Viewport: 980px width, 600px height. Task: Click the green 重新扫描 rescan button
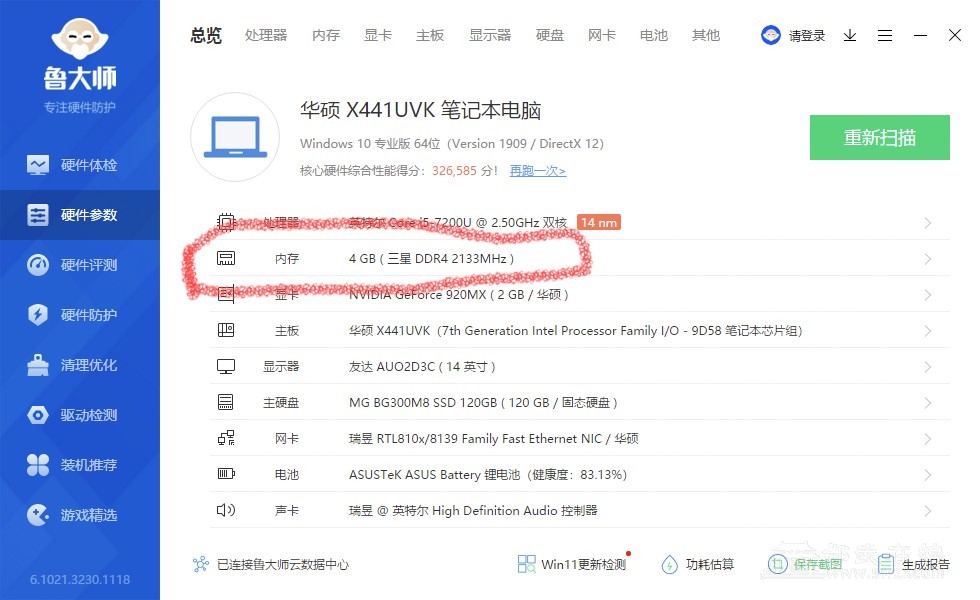click(879, 138)
